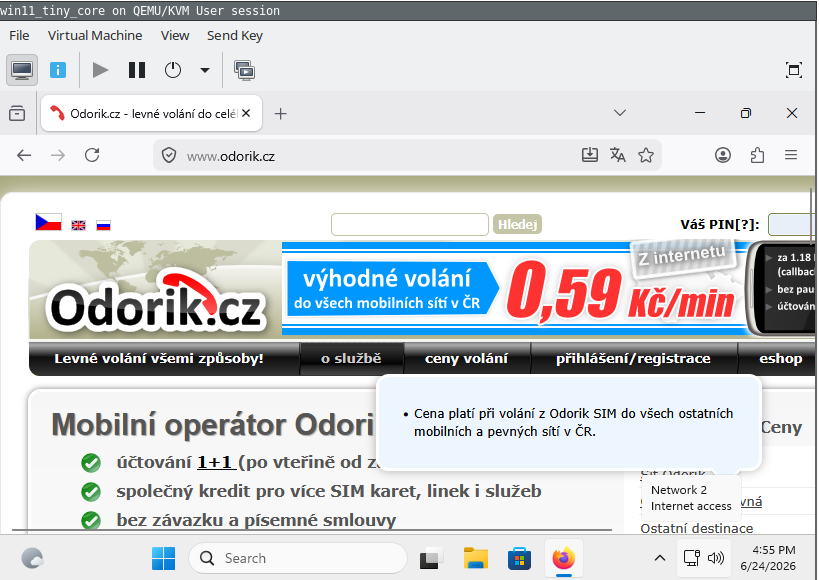Open the Windows Start menu
Viewport: 819px width, 580px height.
point(163,558)
